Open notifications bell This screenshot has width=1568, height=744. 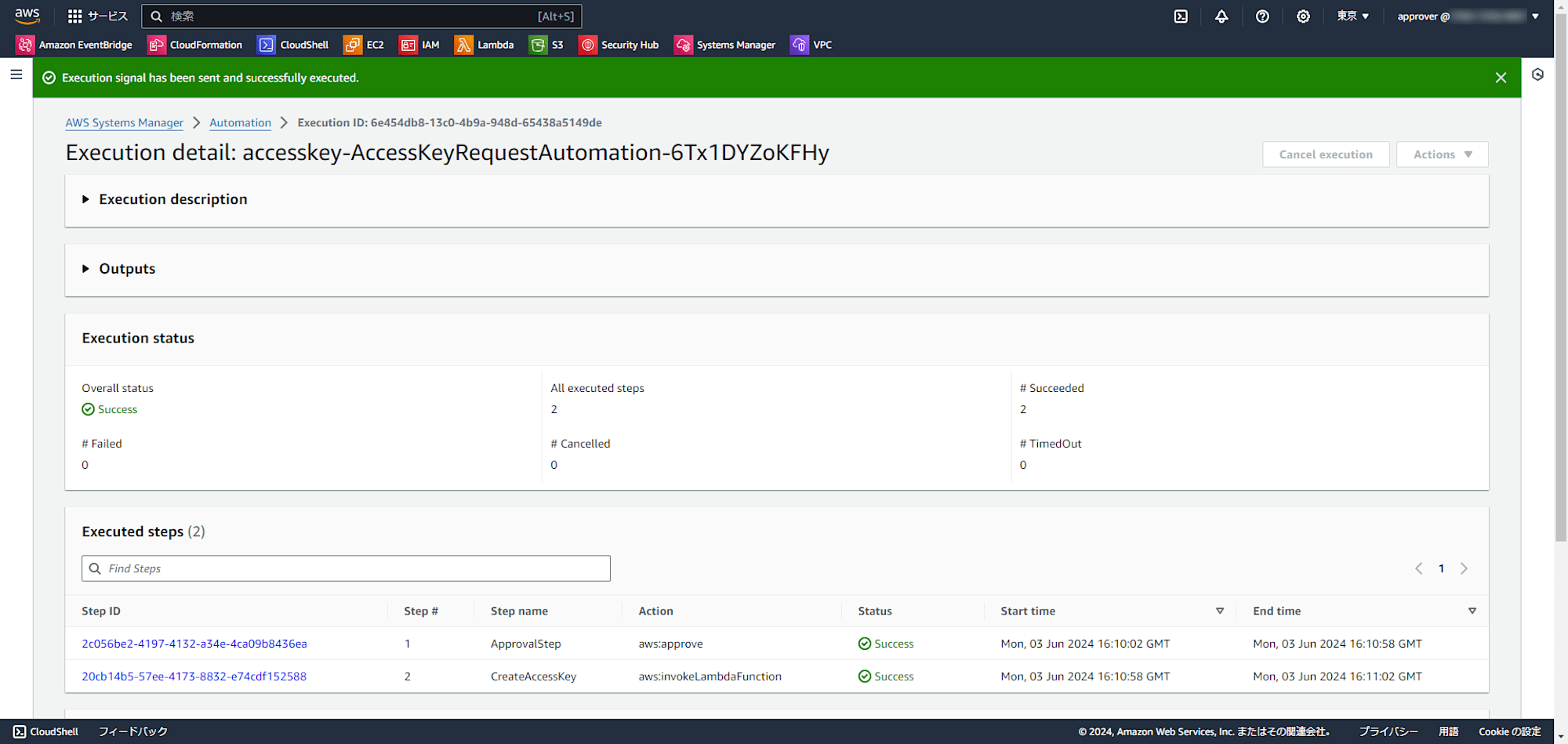click(1221, 16)
